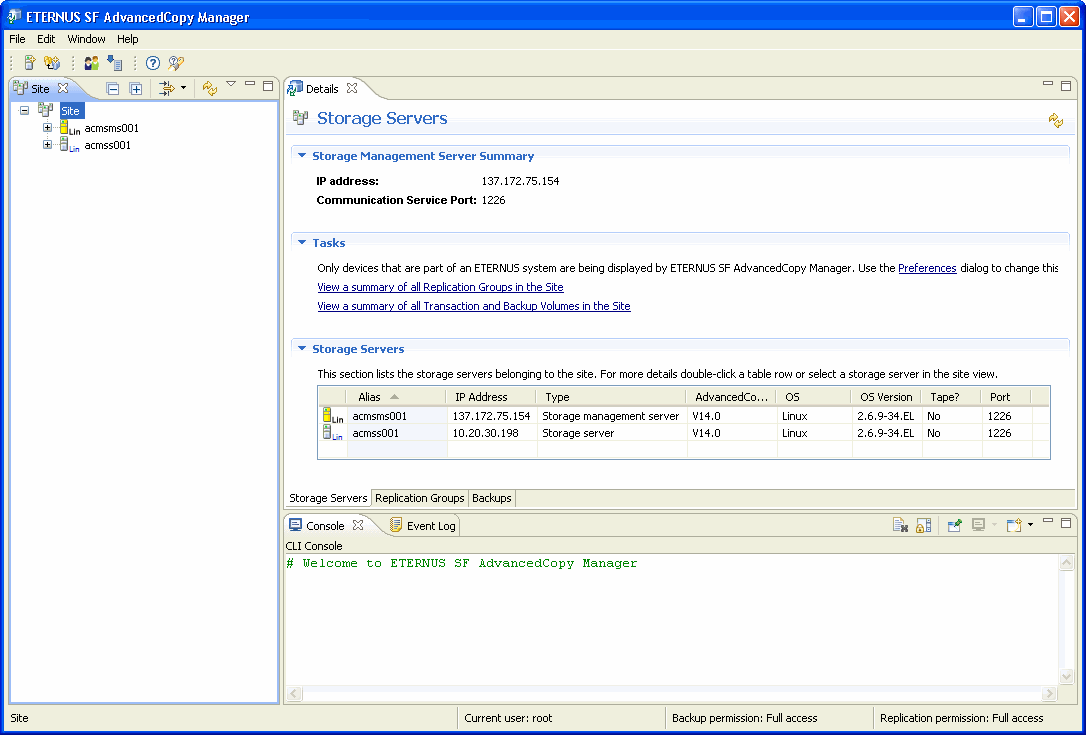Screen dimensions: 1086x735
Task: Select the Storage Servers bottom tab
Action: click(x=328, y=498)
